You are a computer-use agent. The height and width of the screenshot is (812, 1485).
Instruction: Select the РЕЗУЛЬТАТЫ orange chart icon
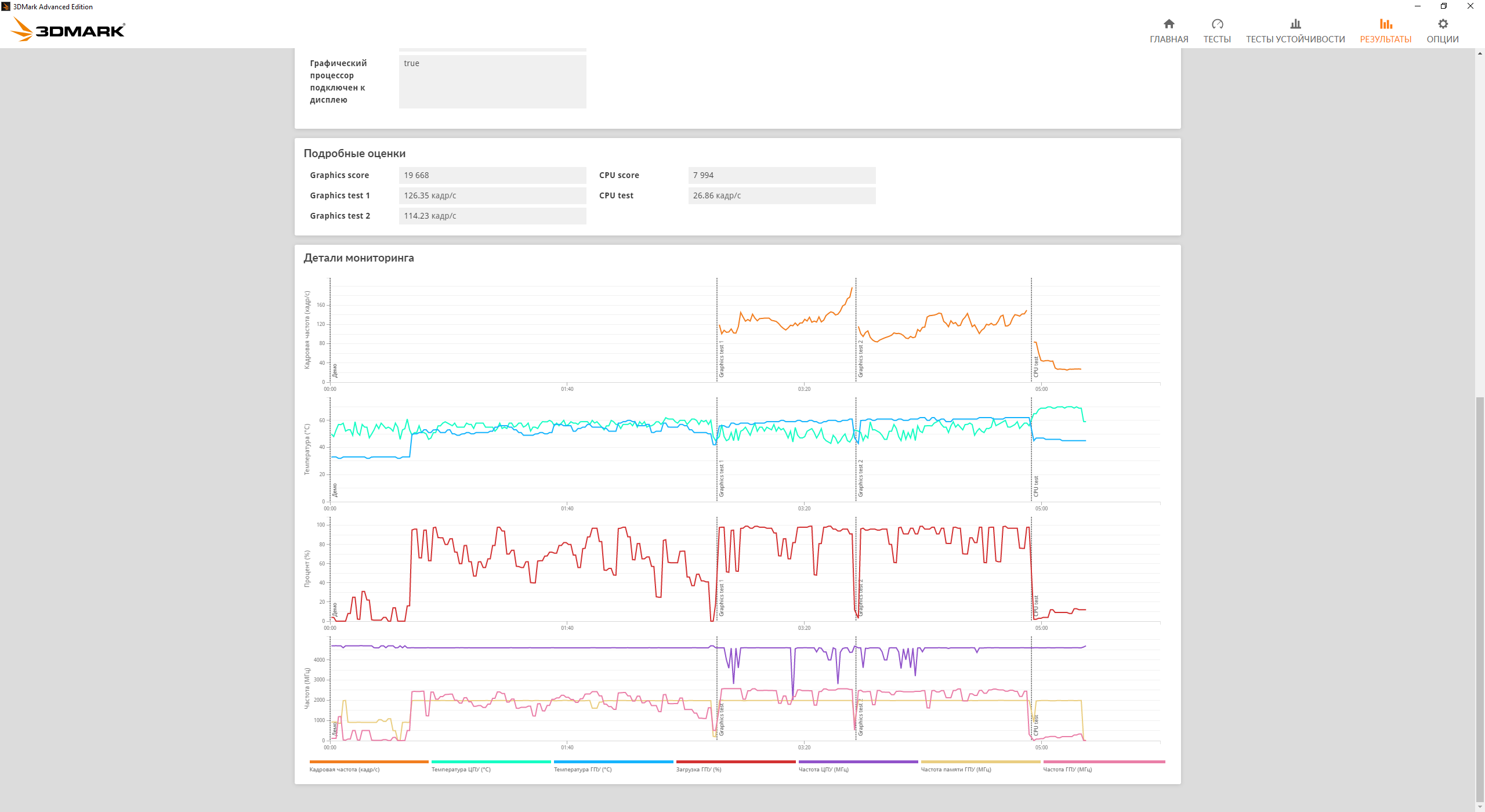coord(1385,24)
